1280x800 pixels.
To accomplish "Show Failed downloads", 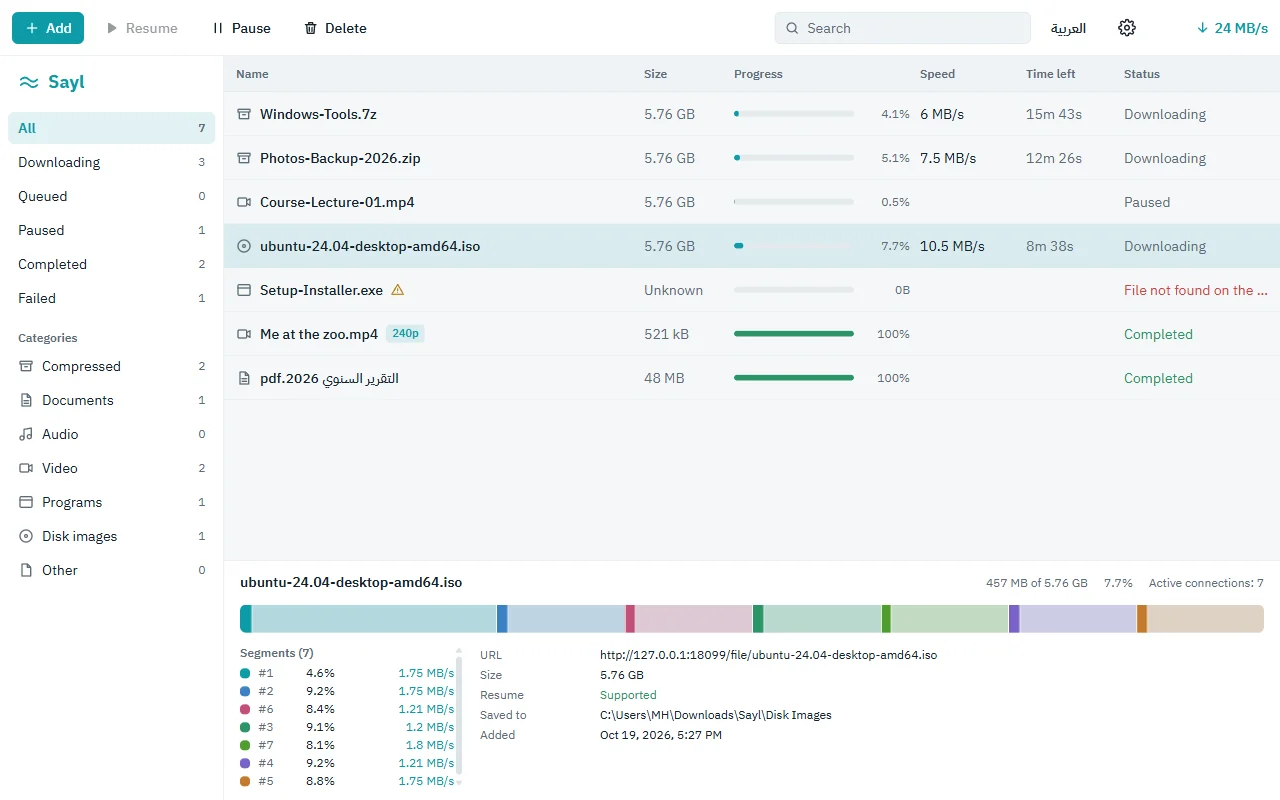I will (x=111, y=298).
